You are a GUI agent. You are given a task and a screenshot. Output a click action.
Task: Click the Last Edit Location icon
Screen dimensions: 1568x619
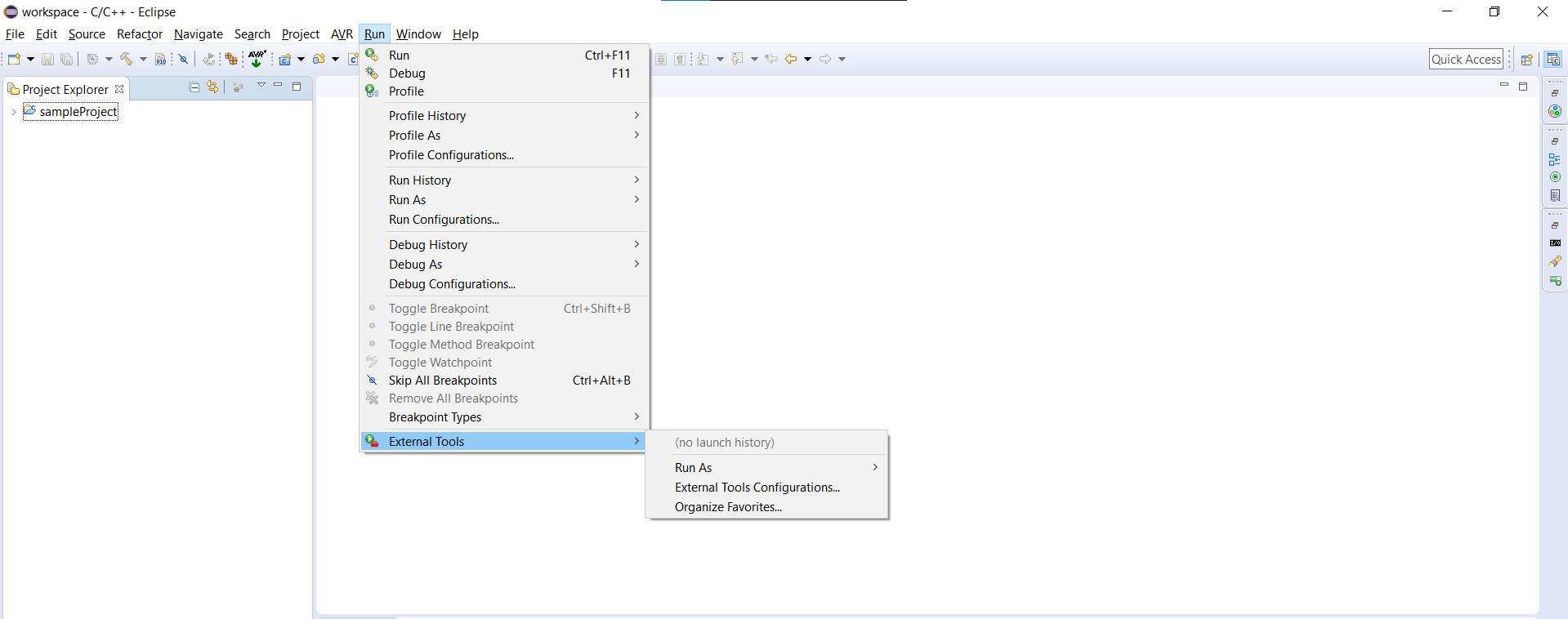tap(771, 59)
